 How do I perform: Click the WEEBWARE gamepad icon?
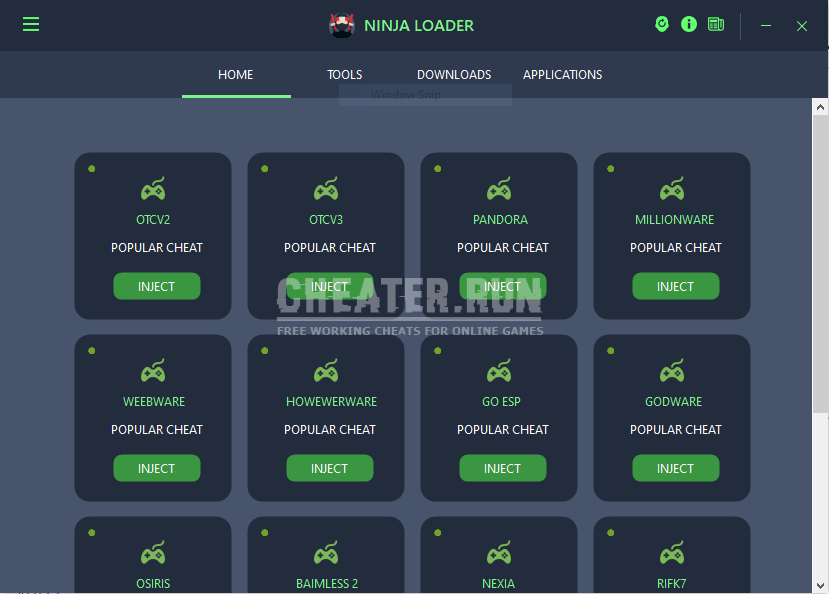[153, 370]
